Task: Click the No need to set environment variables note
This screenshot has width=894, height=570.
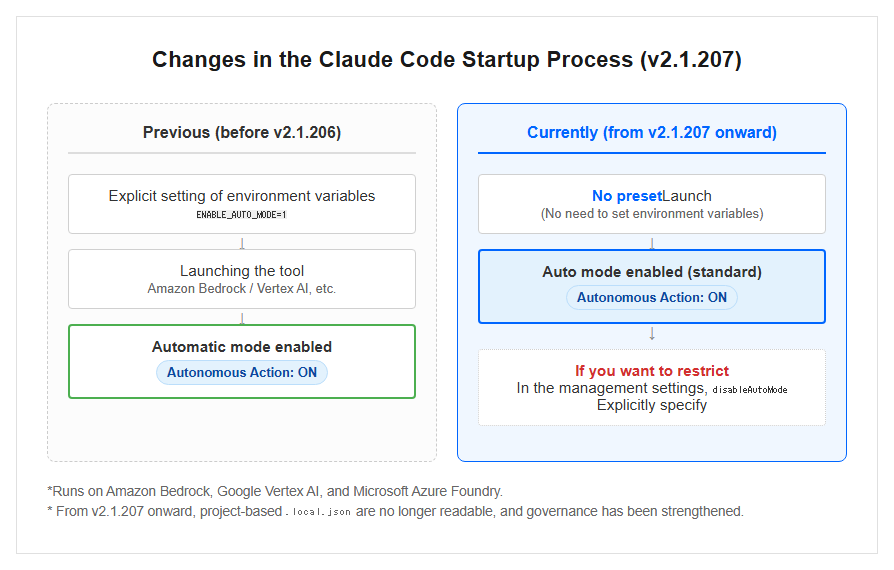Action: pos(652,214)
